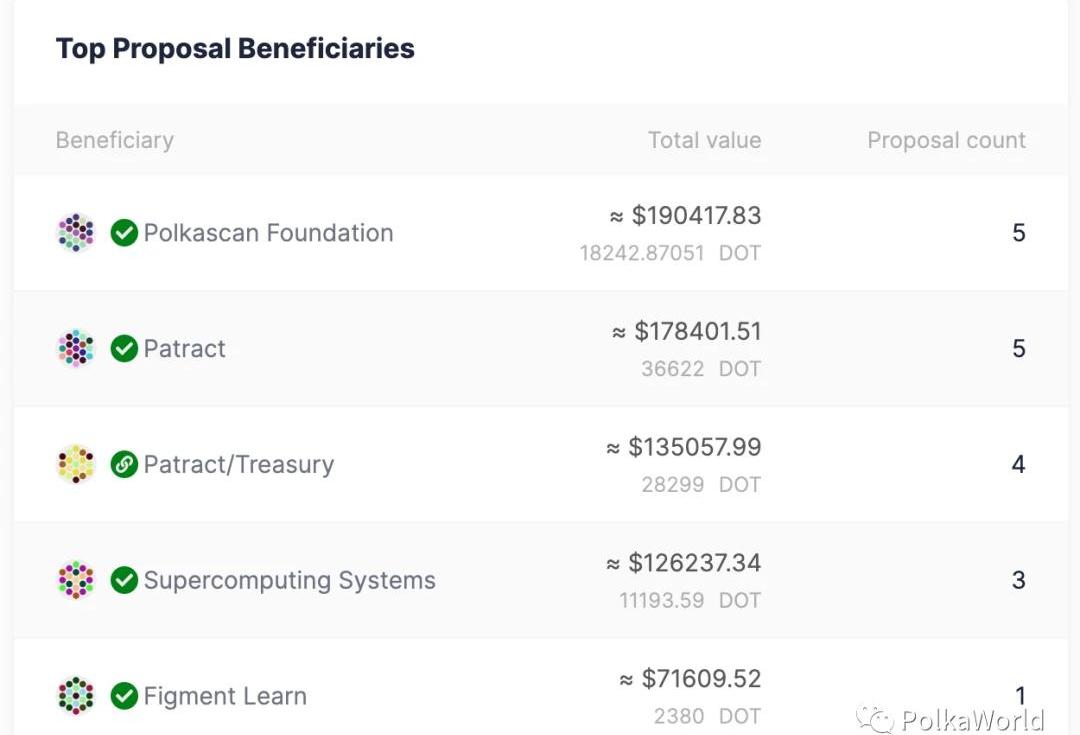
Task: Click Figment Learn identicon avatar
Action: coord(76,696)
